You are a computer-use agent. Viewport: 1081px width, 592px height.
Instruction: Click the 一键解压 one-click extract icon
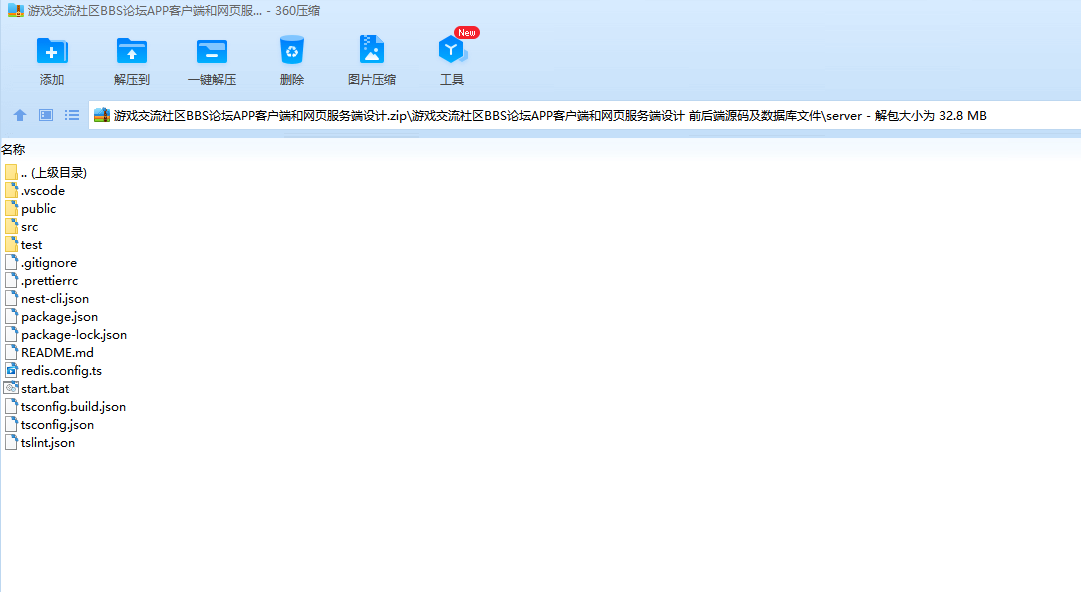pos(212,52)
